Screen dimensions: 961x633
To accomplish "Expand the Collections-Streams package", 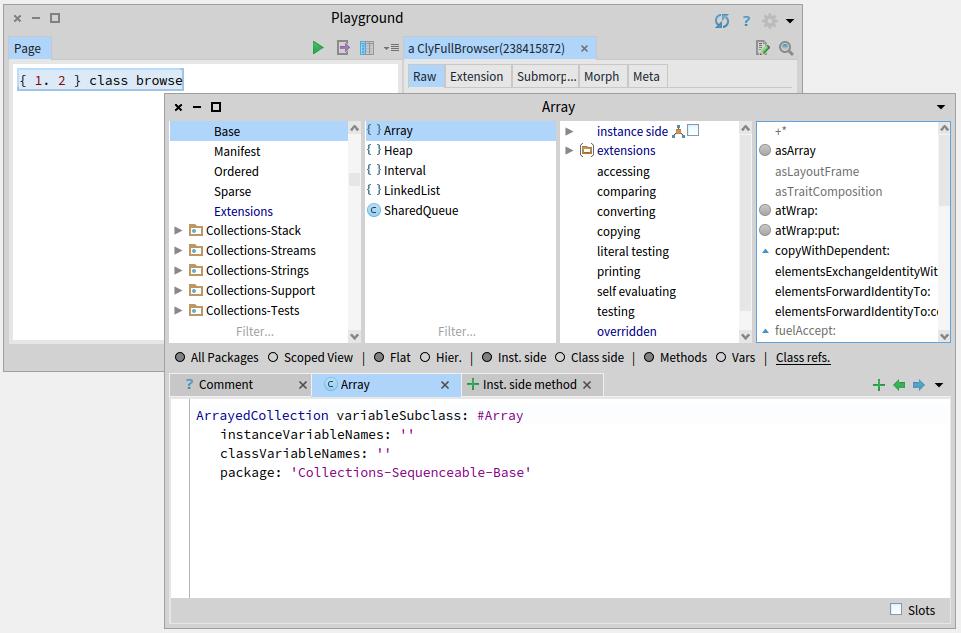I will tap(179, 251).
